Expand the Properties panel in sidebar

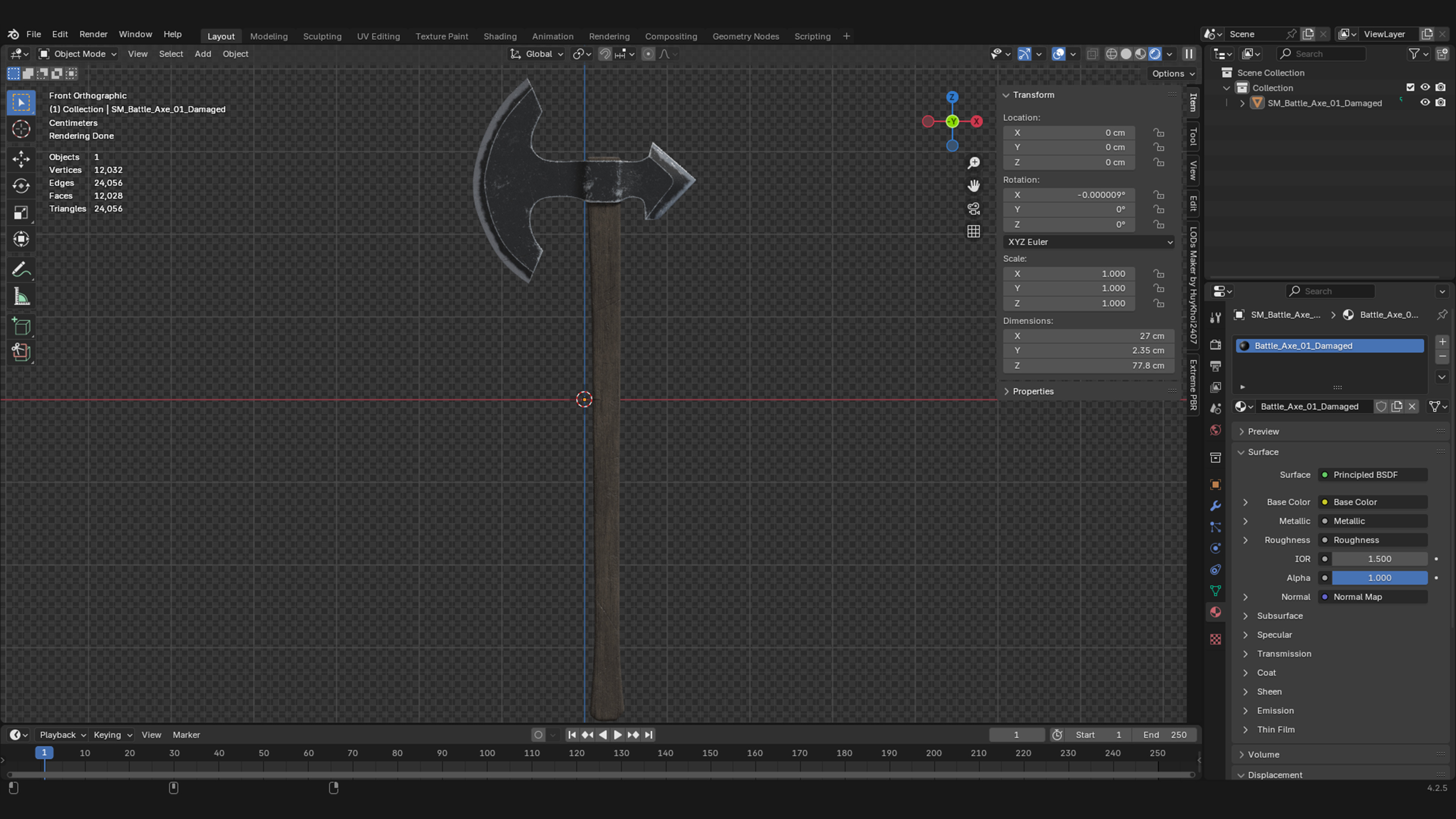[x=1032, y=391]
